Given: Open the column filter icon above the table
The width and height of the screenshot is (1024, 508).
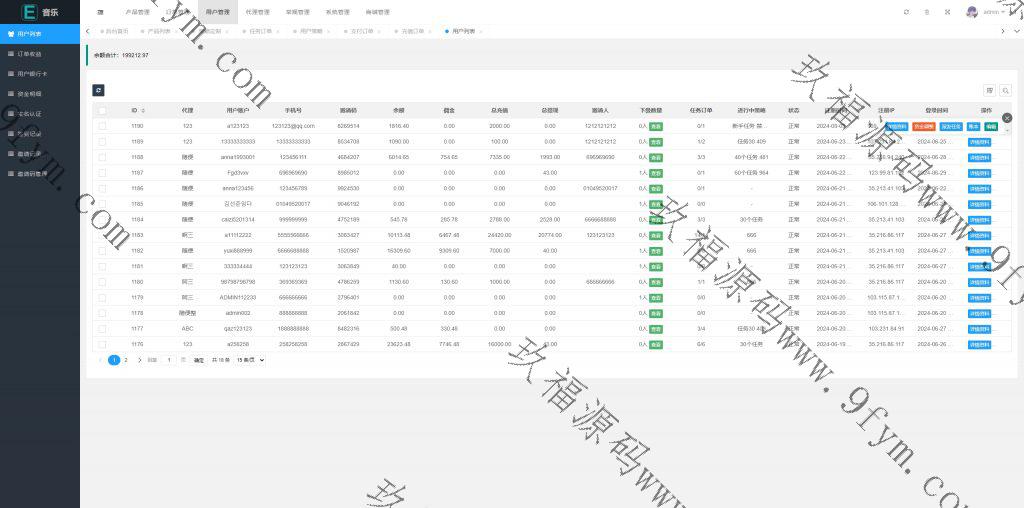Looking at the screenshot, I should tap(990, 90).
